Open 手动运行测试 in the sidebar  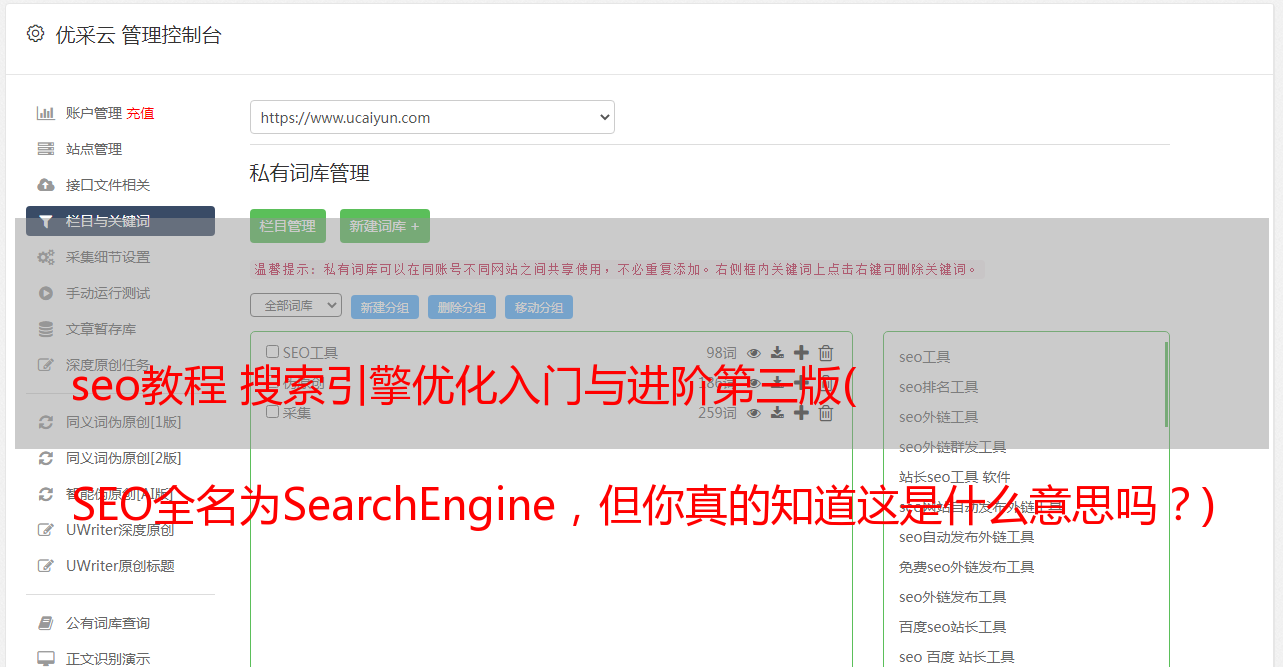click(x=108, y=293)
